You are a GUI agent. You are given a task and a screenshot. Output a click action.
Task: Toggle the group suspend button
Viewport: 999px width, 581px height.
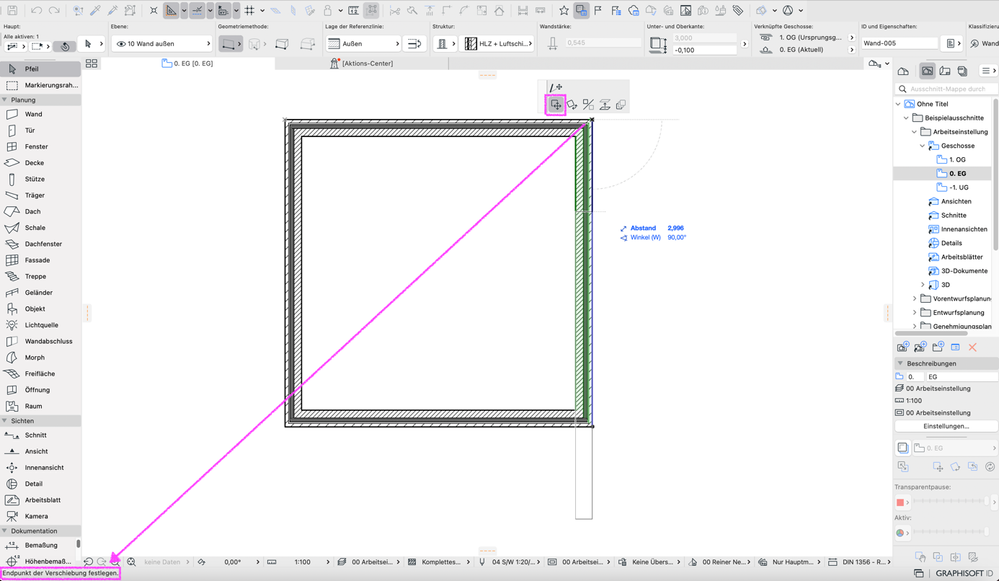(x=372, y=10)
